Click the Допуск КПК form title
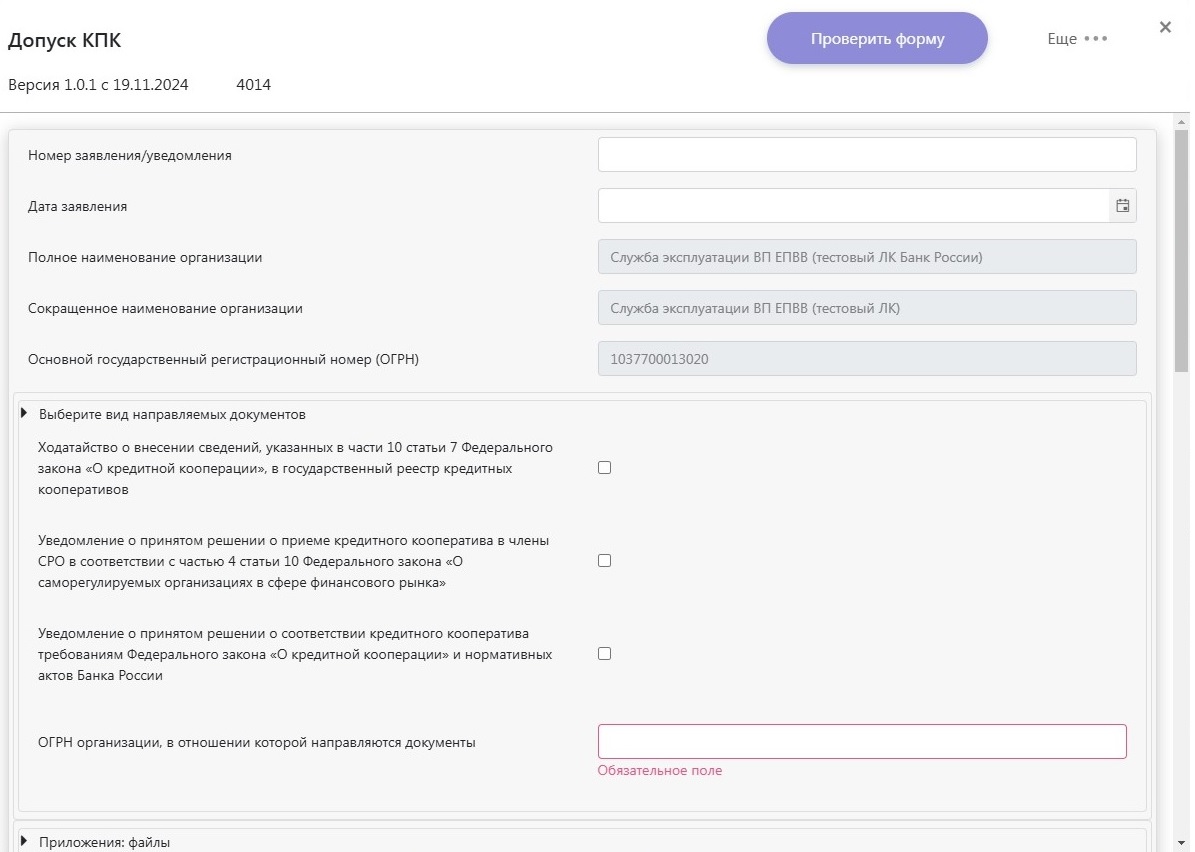1195x852 pixels. coord(65,41)
